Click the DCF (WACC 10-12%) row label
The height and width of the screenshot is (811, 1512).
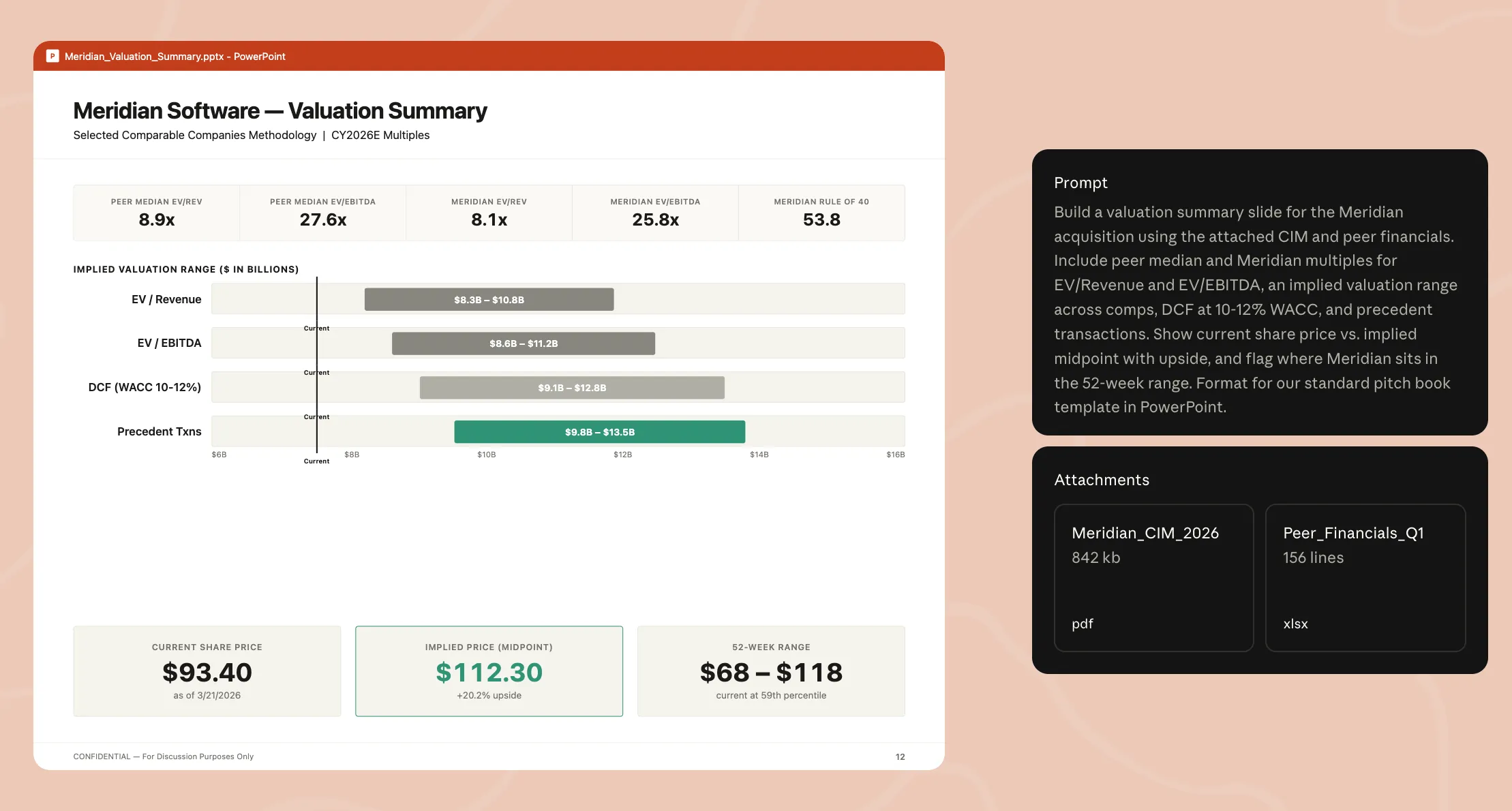[x=145, y=387]
